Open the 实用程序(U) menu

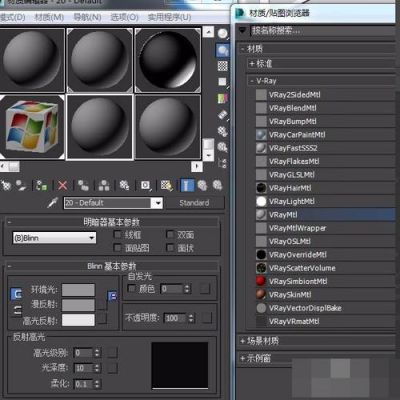click(x=169, y=17)
